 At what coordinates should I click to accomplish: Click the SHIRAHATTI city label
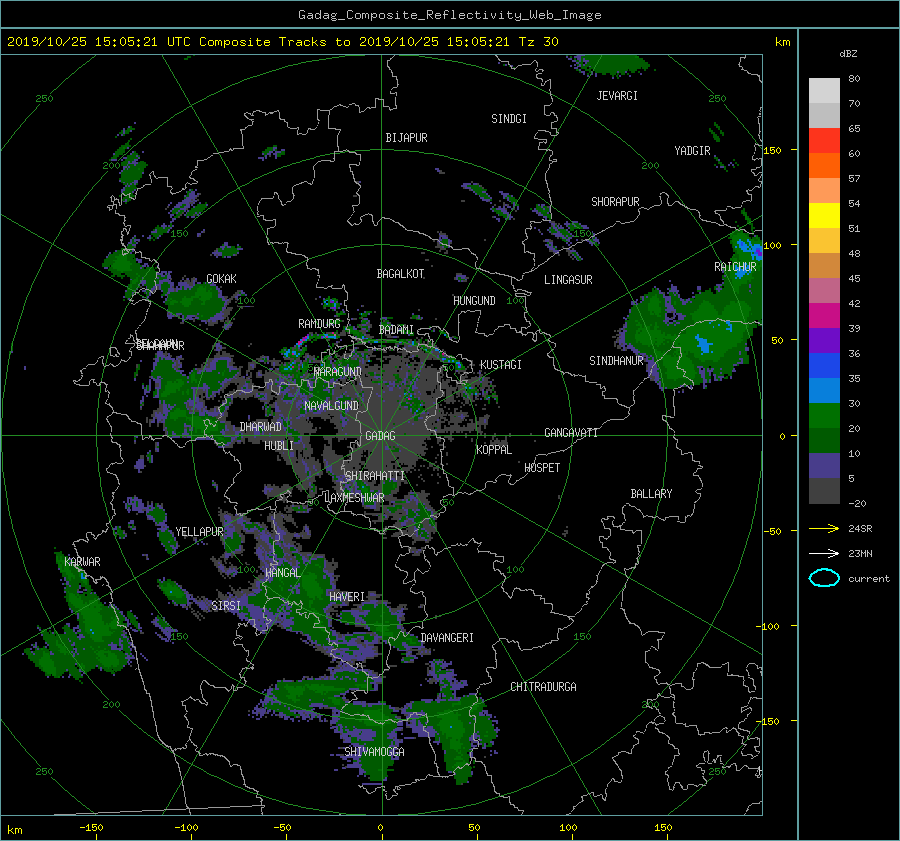point(375,476)
